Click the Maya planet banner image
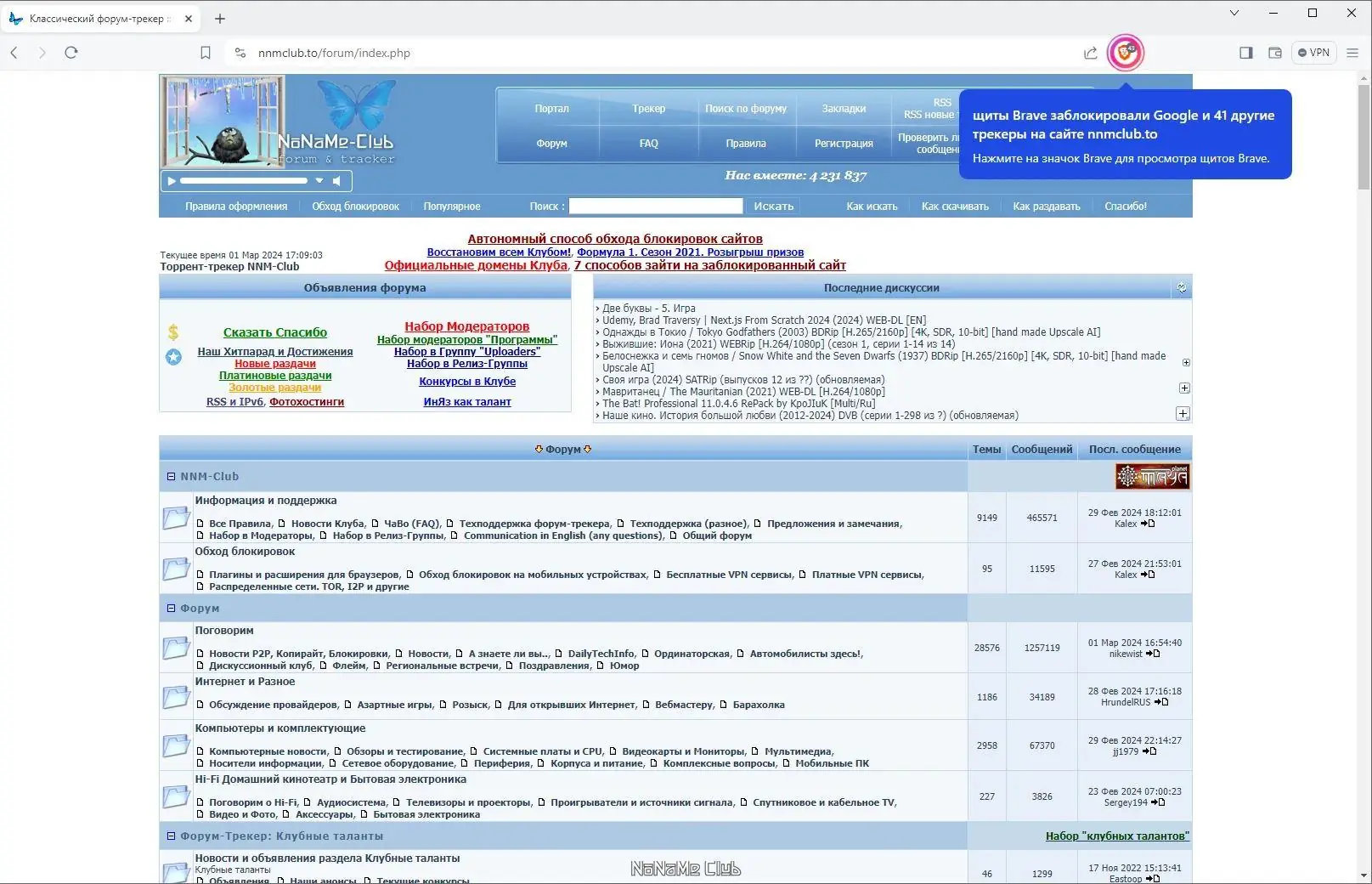Image resolution: width=1372 pixels, height=884 pixels. [x=1152, y=477]
